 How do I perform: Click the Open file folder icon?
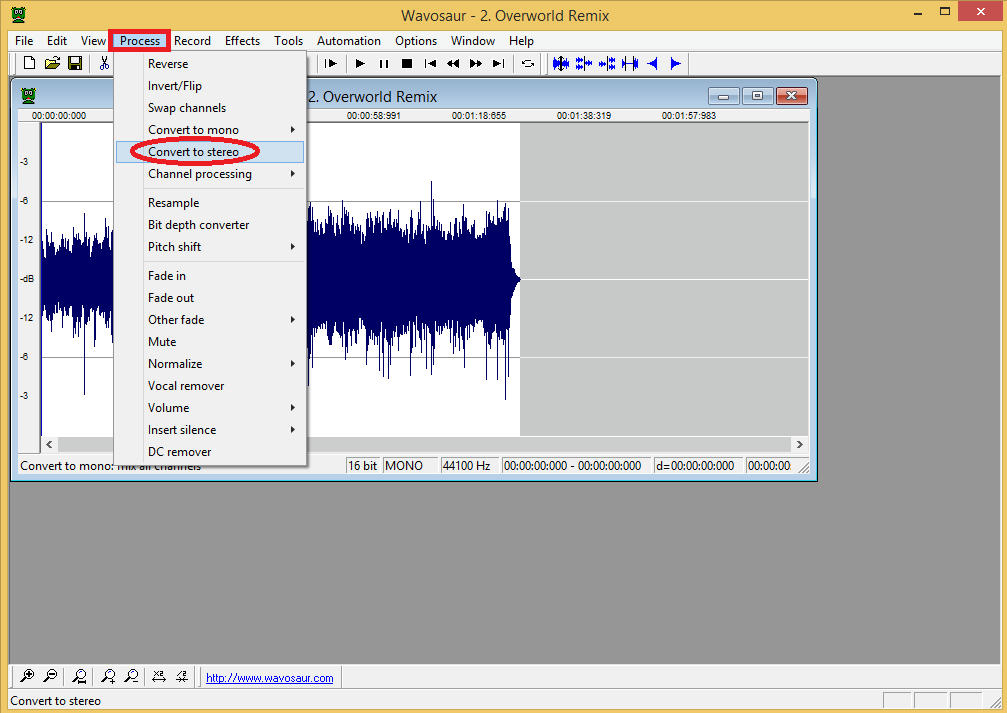52,64
